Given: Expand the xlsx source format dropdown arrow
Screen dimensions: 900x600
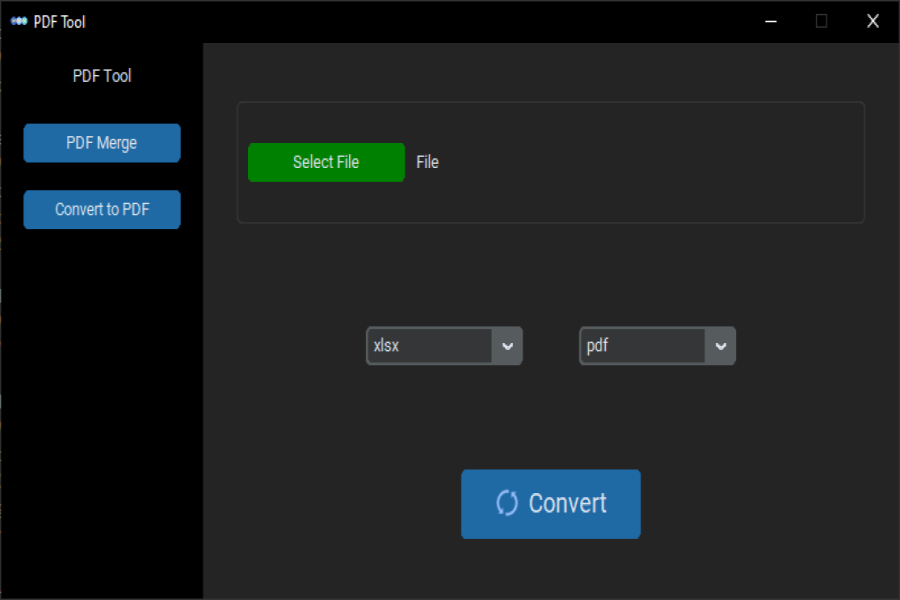Looking at the screenshot, I should pos(507,346).
